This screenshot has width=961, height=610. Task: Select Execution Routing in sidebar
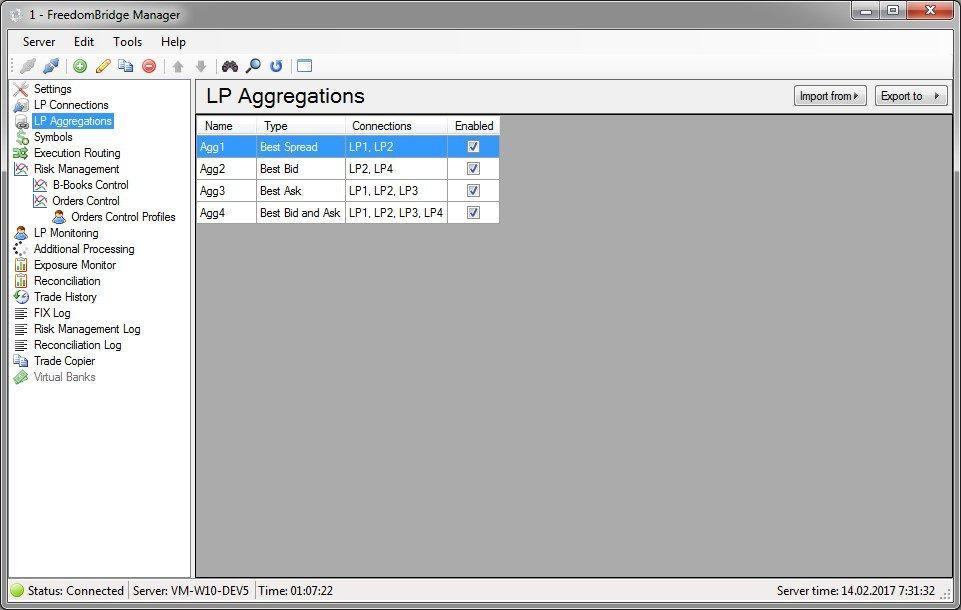[76, 153]
